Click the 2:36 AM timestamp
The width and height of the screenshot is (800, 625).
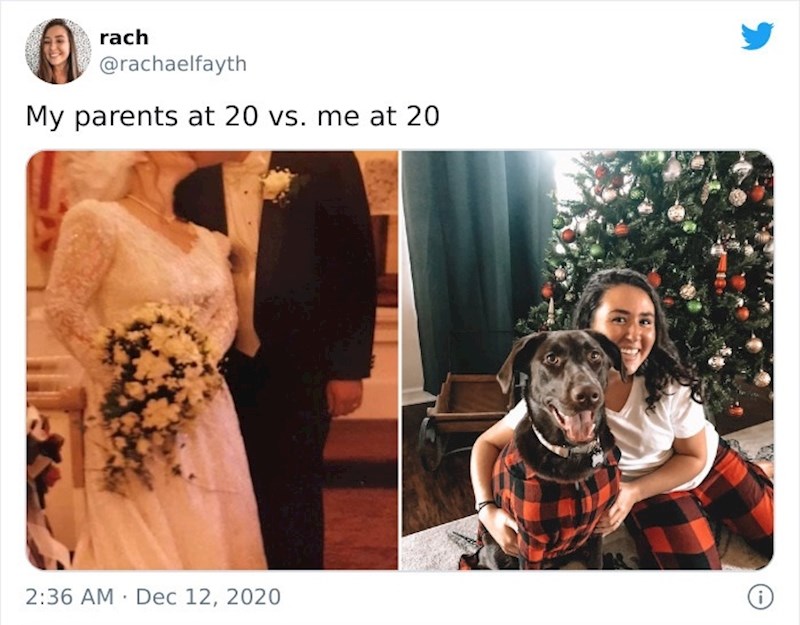(x=69, y=596)
